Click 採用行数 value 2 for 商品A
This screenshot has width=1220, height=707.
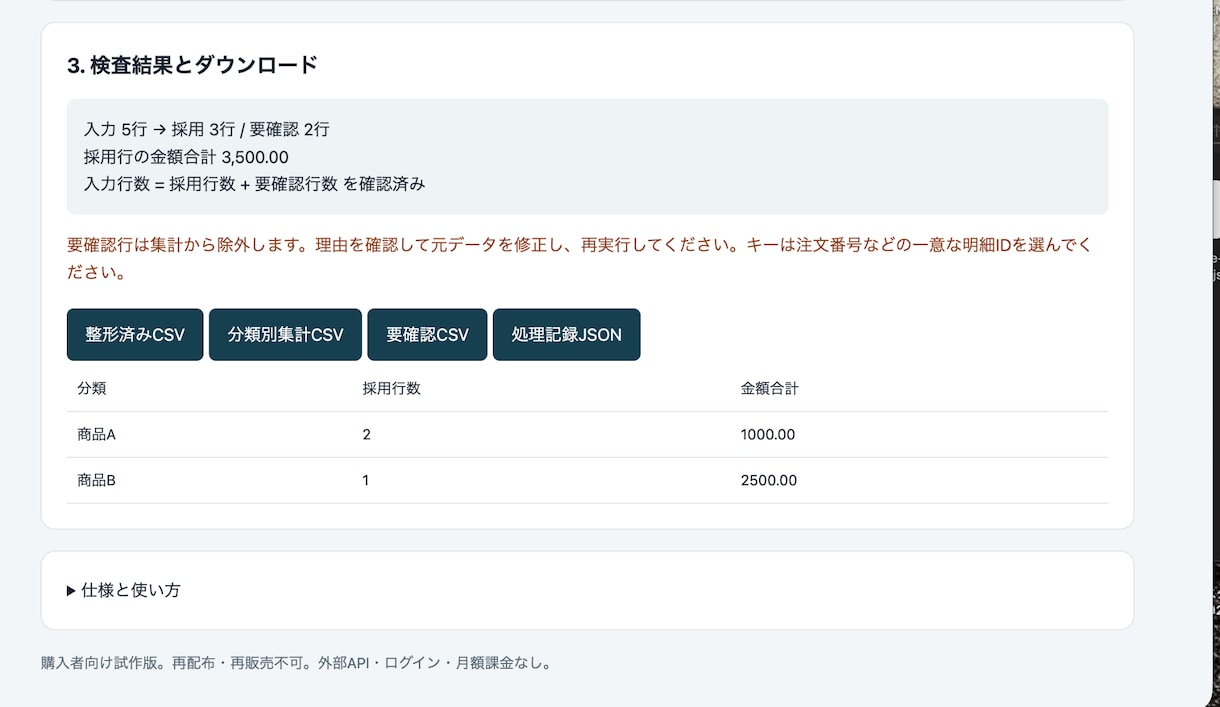(366, 435)
